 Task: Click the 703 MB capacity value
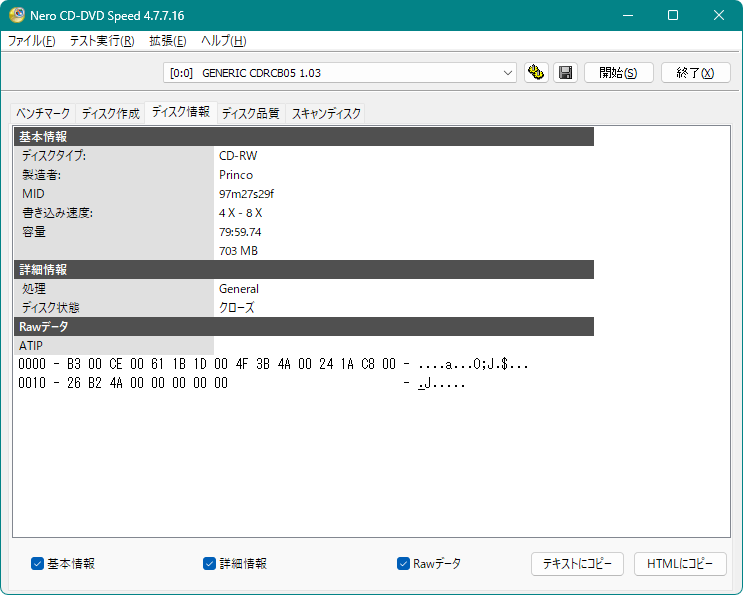click(x=238, y=251)
